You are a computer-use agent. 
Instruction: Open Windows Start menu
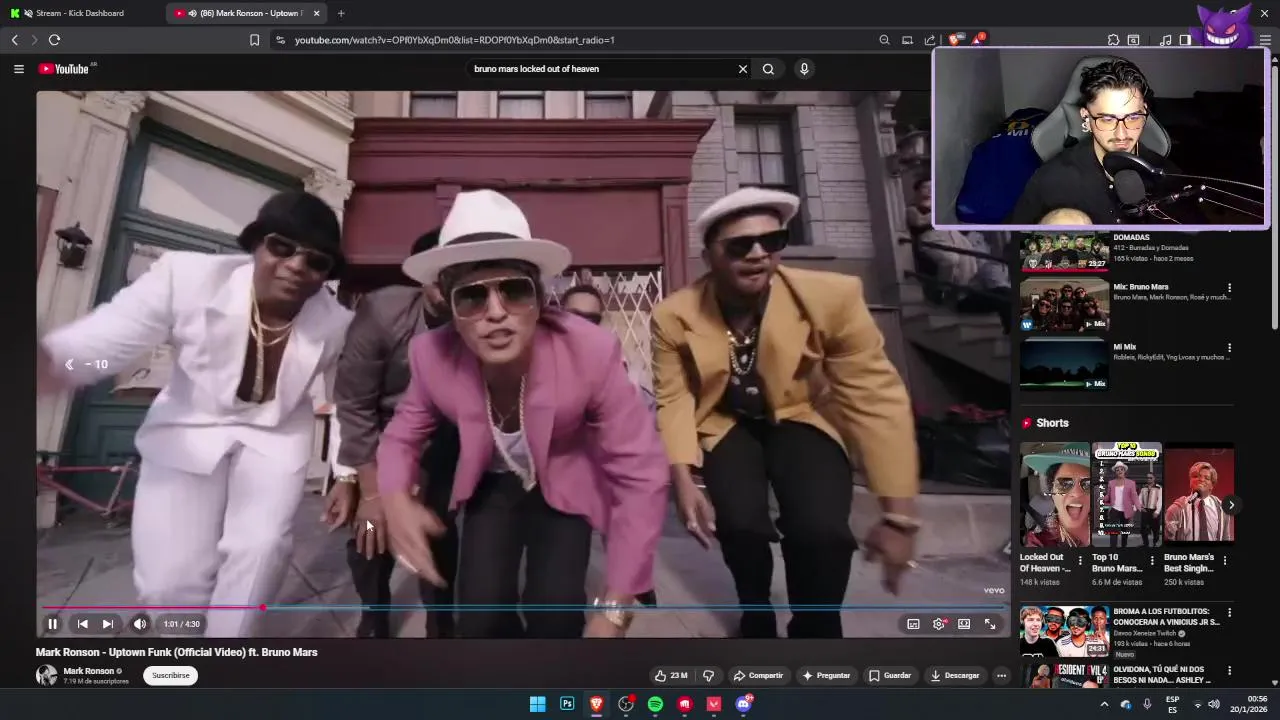(537, 704)
